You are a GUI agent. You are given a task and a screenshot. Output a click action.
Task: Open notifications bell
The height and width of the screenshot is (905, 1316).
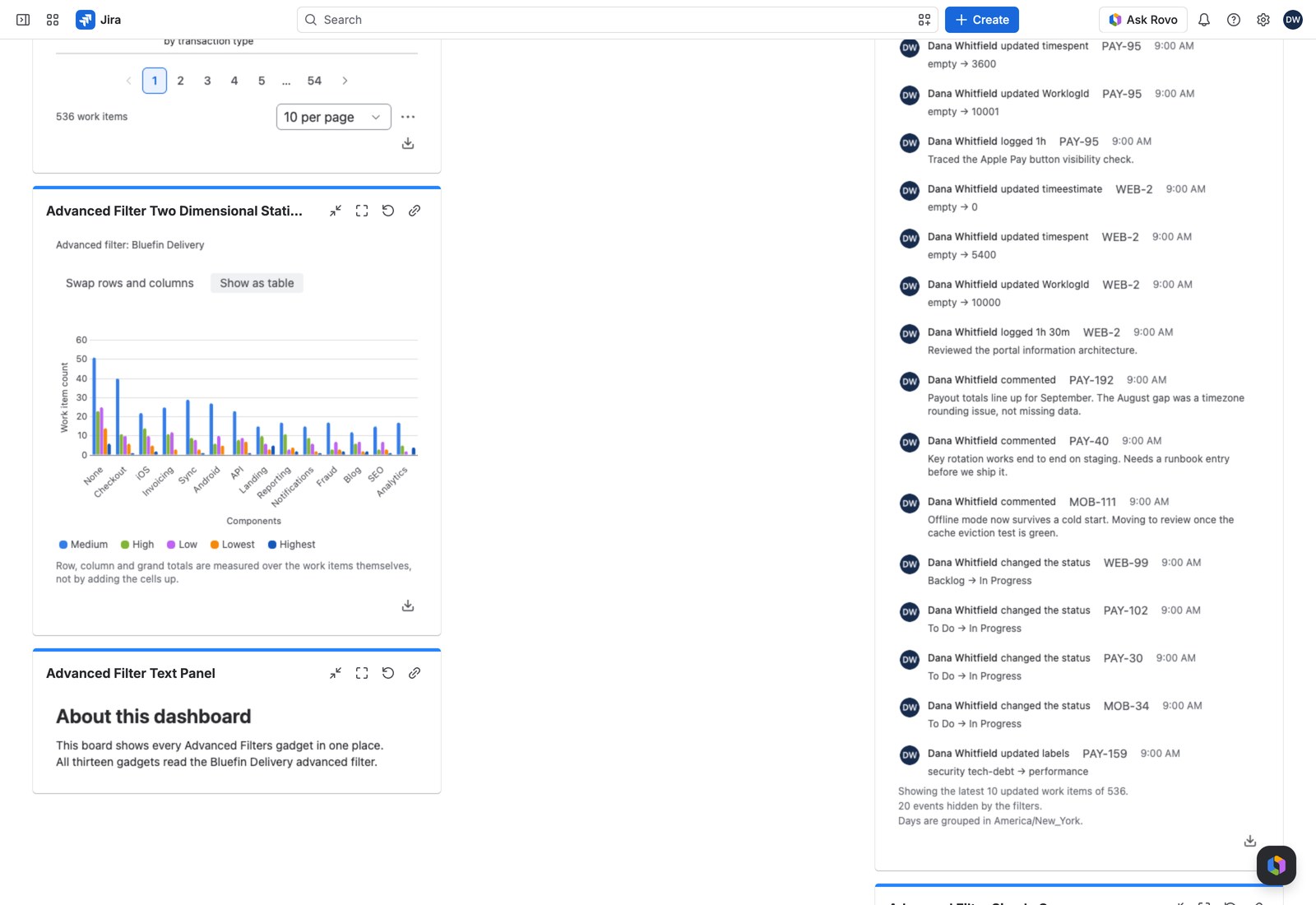[1204, 20]
